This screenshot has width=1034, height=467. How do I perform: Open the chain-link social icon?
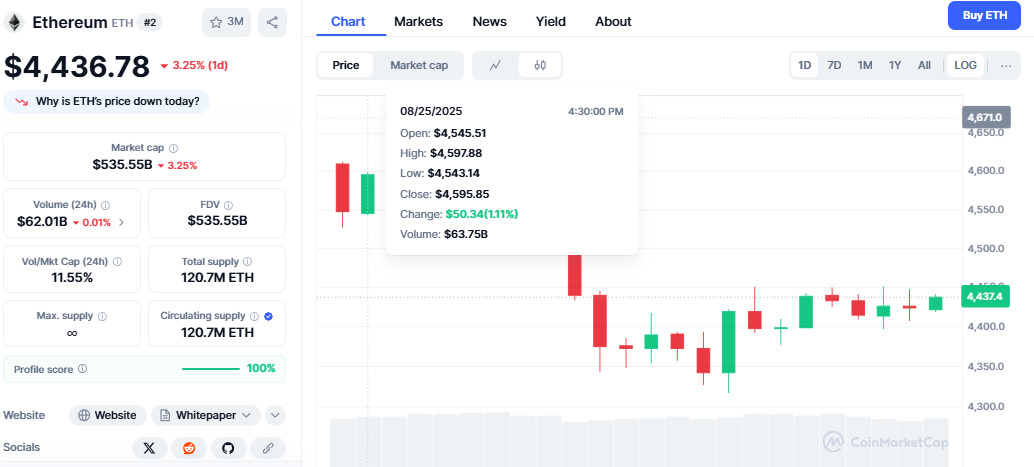[268, 448]
